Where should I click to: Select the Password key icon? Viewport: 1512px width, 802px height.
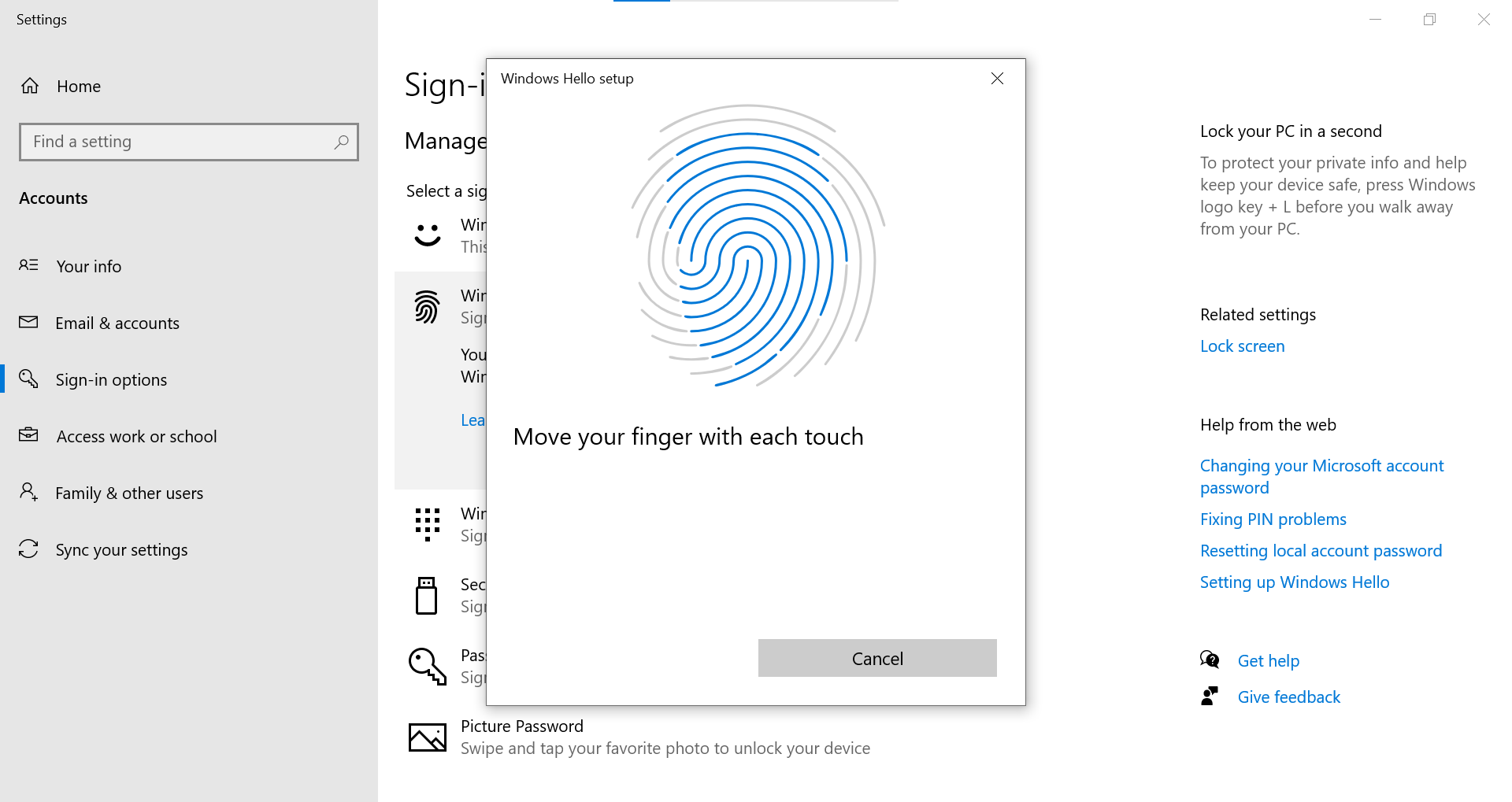pyautogui.click(x=427, y=667)
